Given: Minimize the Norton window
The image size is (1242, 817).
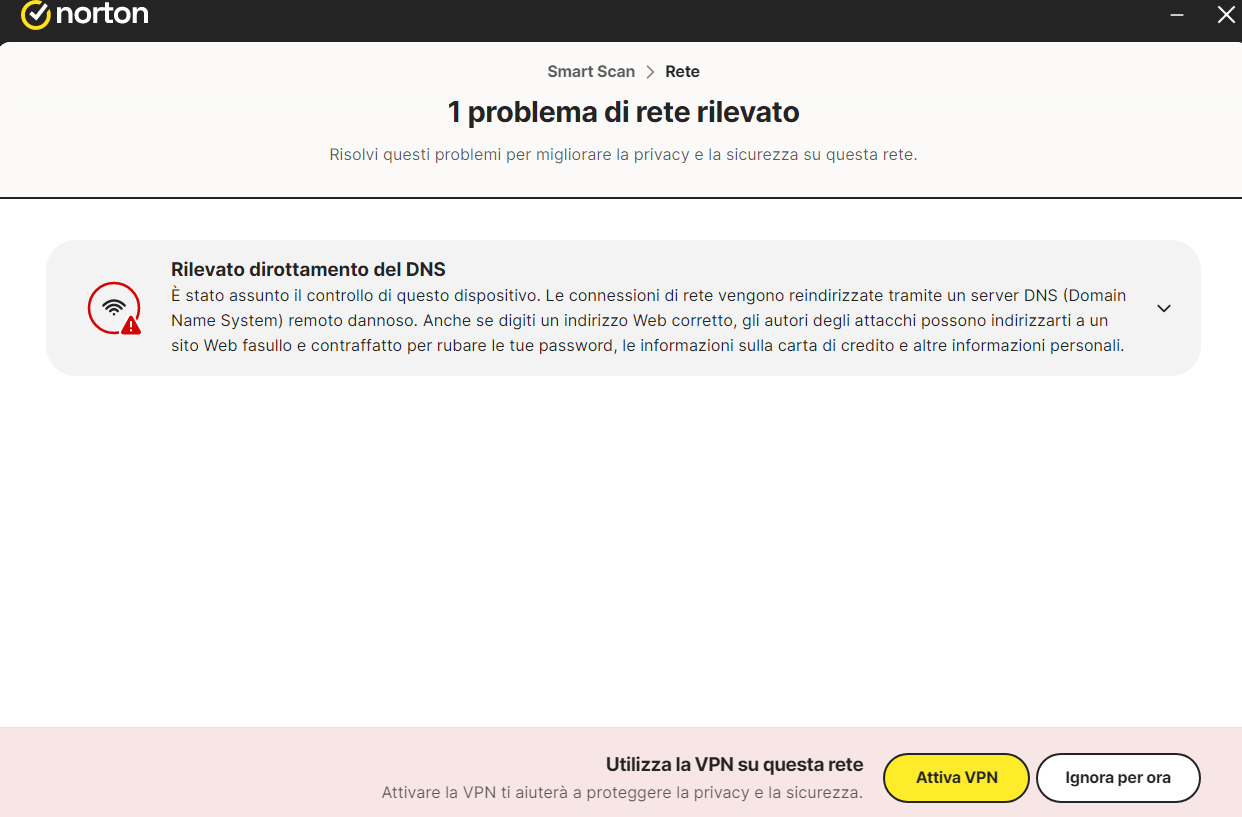Looking at the screenshot, I should pyautogui.click(x=1178, y=15).
